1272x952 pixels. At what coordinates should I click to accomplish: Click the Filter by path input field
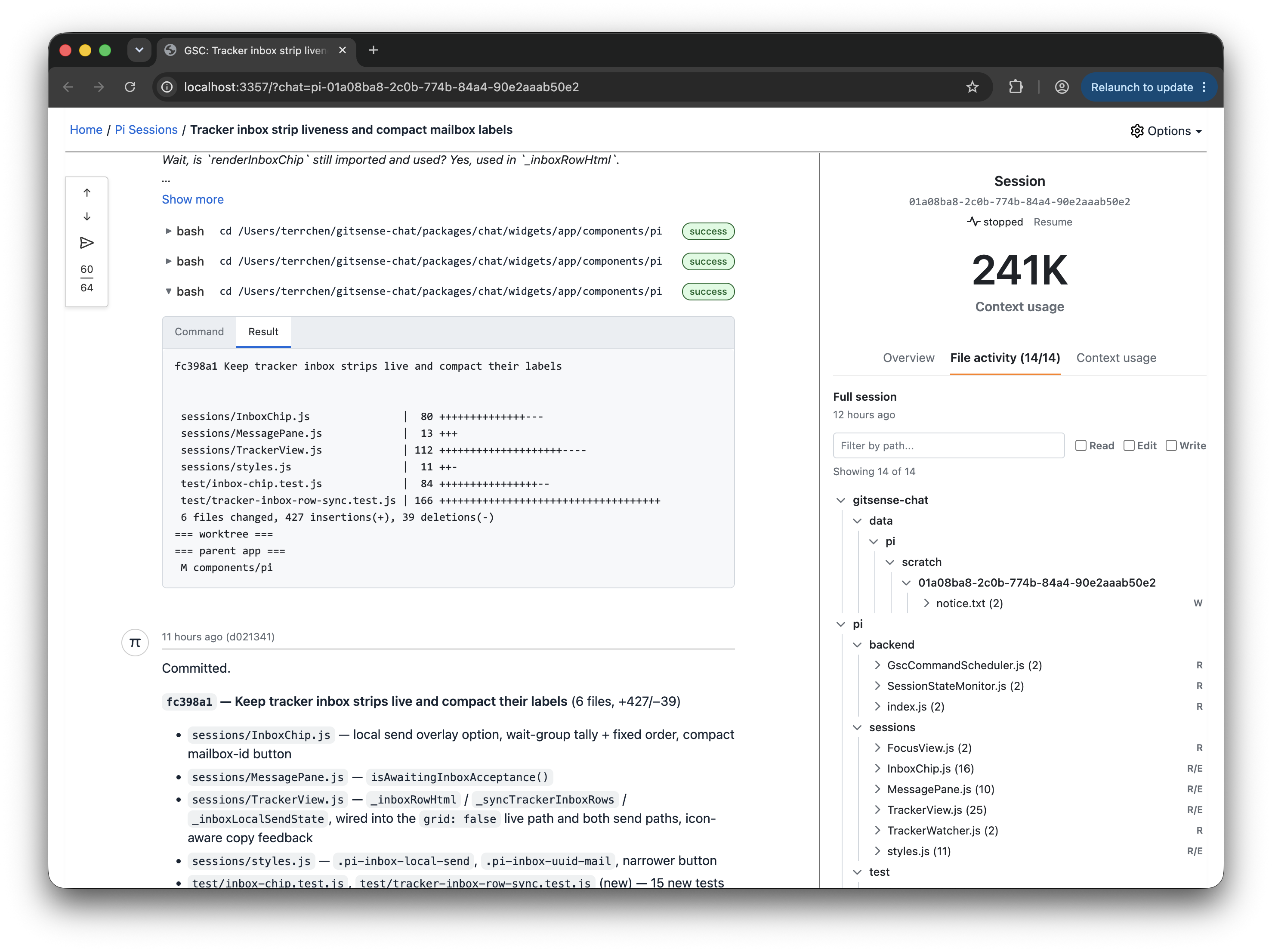pyautogui.click(x=948, y=445)
